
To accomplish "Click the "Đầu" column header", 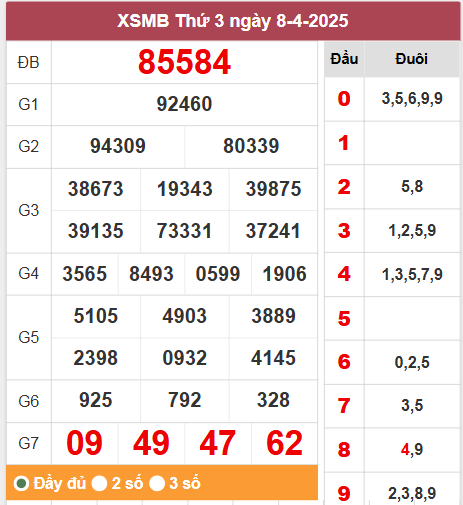I will [x=344, y=59].
